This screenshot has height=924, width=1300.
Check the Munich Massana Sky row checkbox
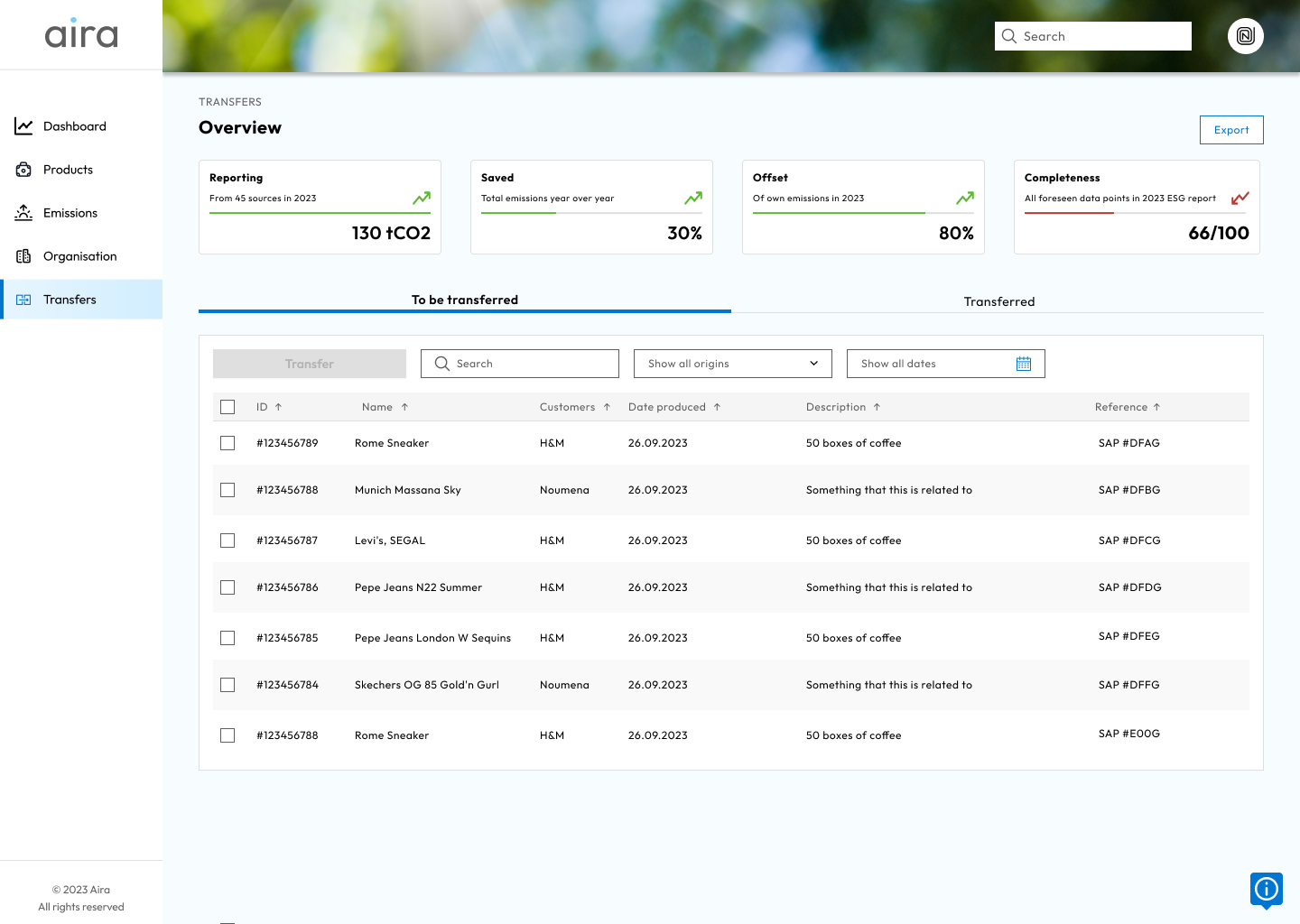coord(227,490)
